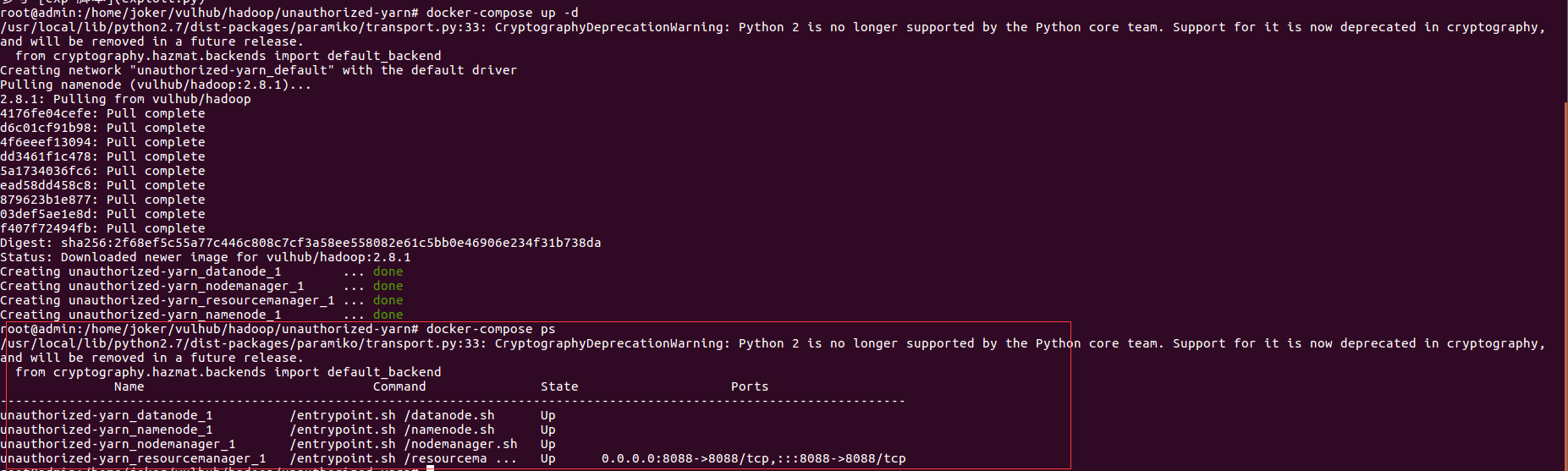Select unauthorized-yarn_namenode_1 in the table
Viewport: 1568px width, 471px height.
(x=107, y=430)
